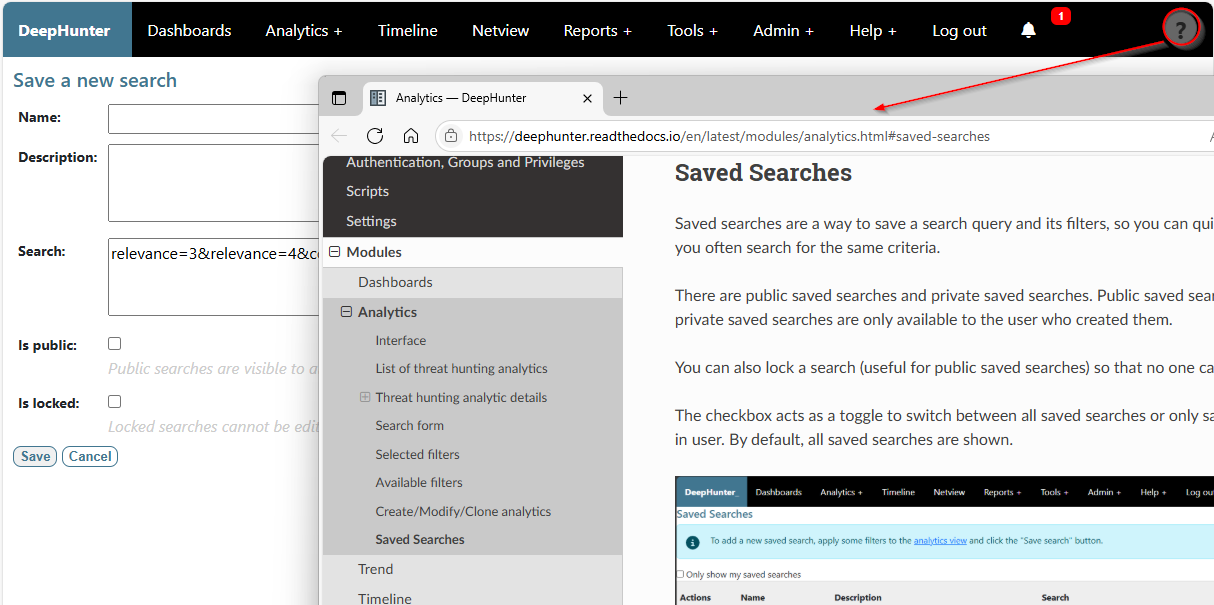Follow the 'analytics view' link
Image resolution: width=1214 pixels, height=605 pixels.
pyautogui.click(x=940, y=540)
